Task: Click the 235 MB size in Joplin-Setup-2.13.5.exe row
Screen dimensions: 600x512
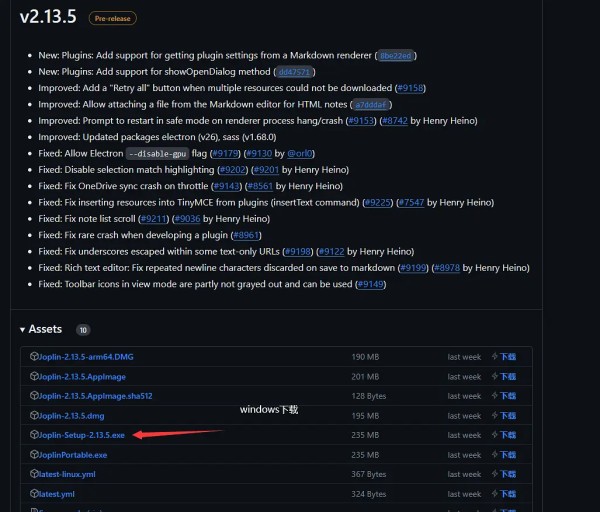Action: 365,435
